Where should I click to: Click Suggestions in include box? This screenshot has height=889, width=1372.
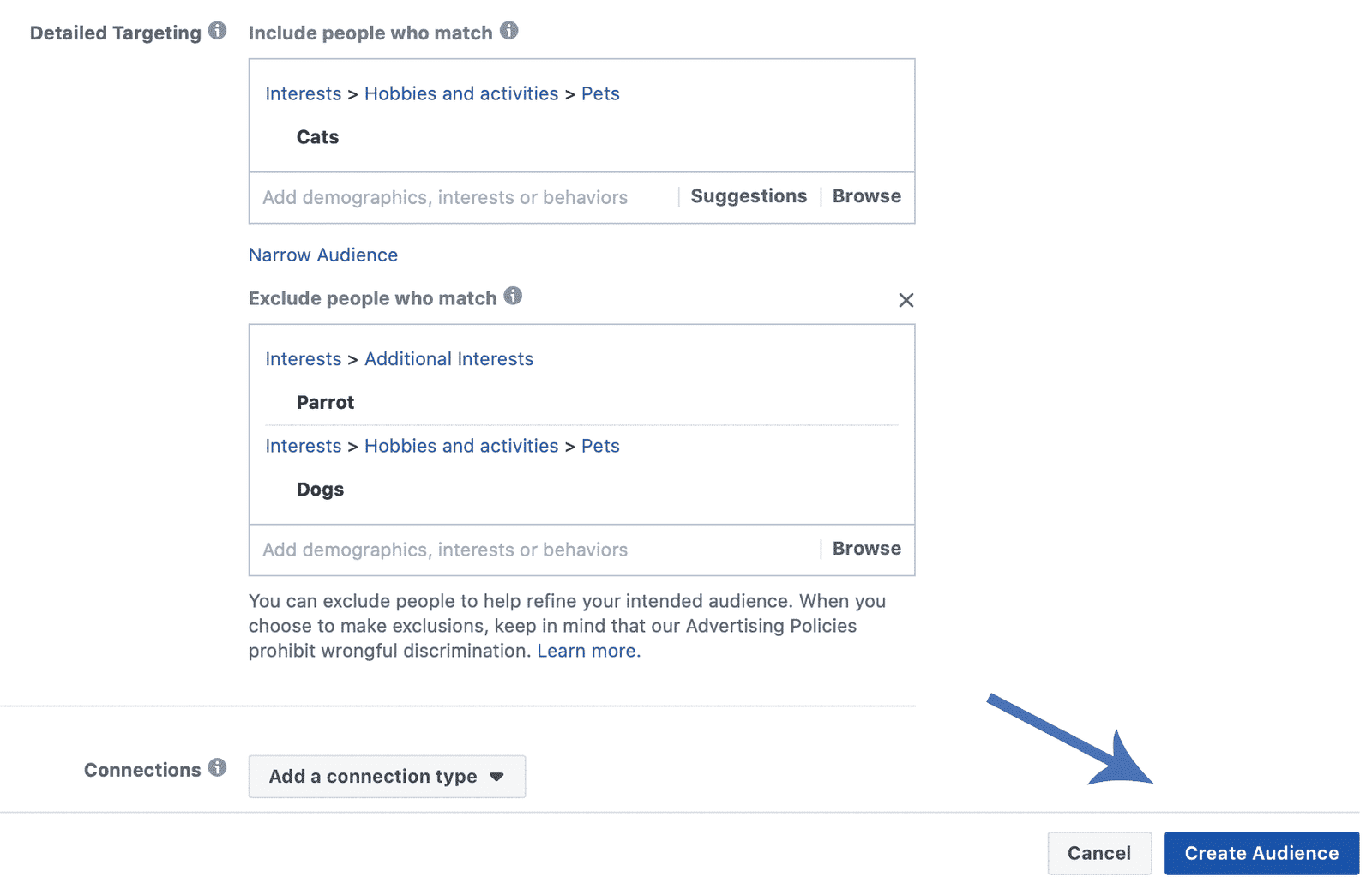tap(749, 196)
